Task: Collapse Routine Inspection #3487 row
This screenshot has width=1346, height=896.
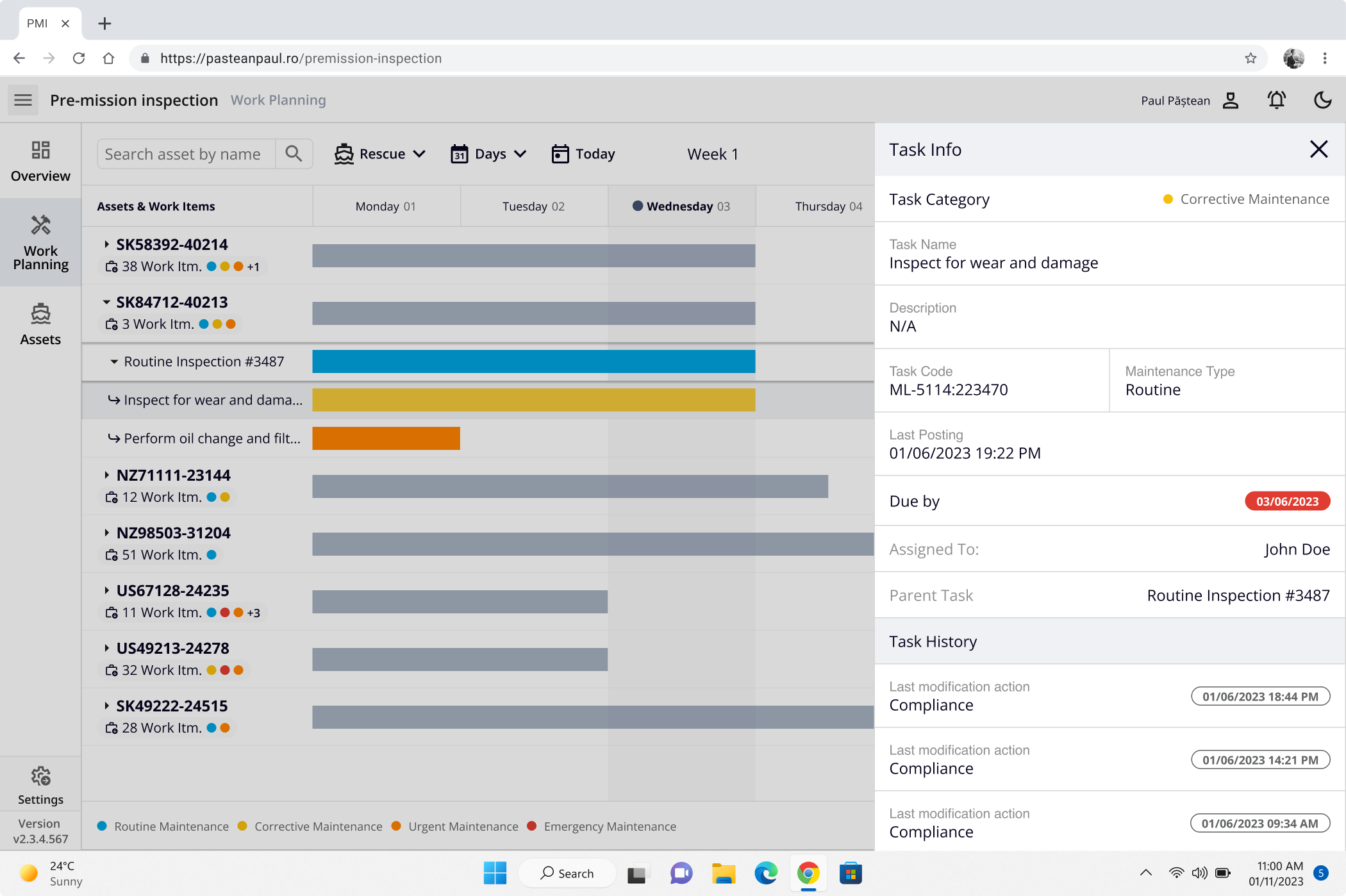Action: (114, 361)
